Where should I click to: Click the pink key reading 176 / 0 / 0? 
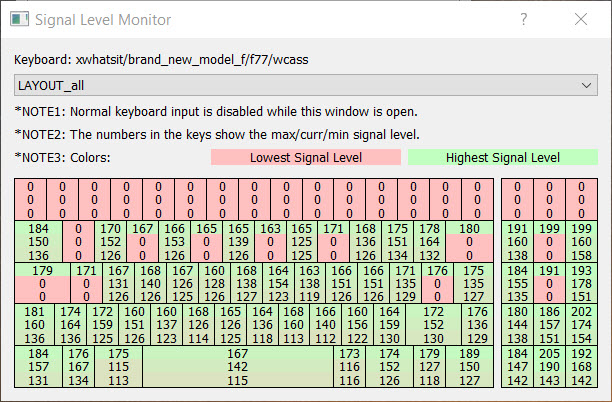click(x=438, y=283)
